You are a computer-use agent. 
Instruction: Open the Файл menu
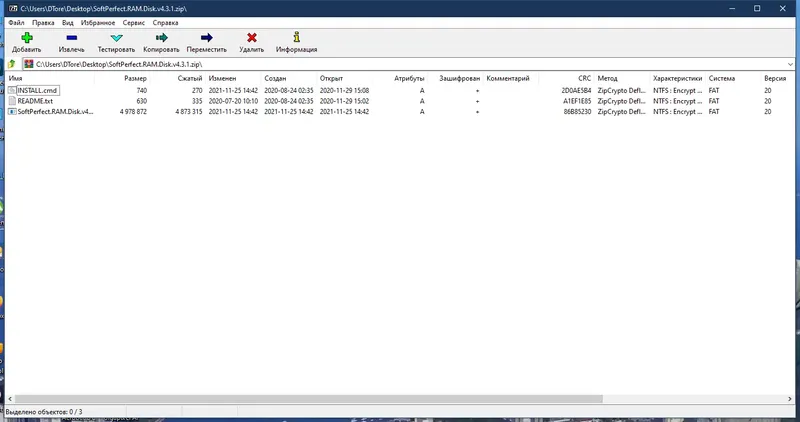pos(16,23)
